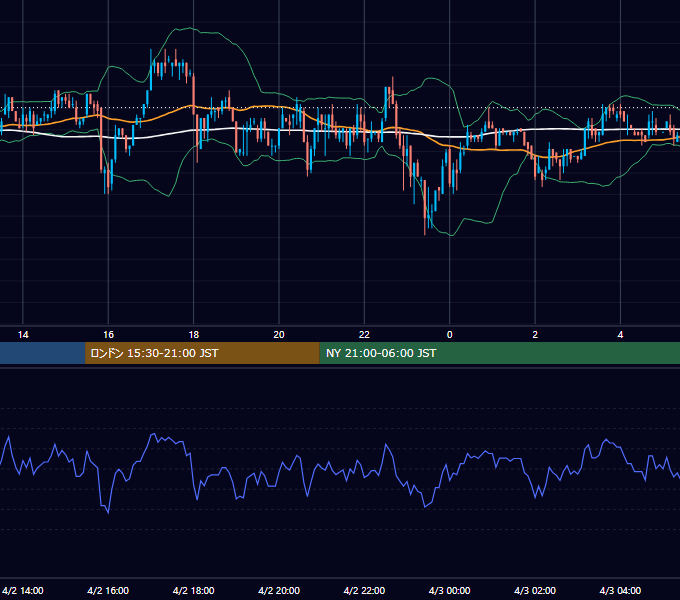The height and width of the screenshot is (600, 680).
Task: Click the 4/3 02:00 date label
Action: (x=535, y=591)
